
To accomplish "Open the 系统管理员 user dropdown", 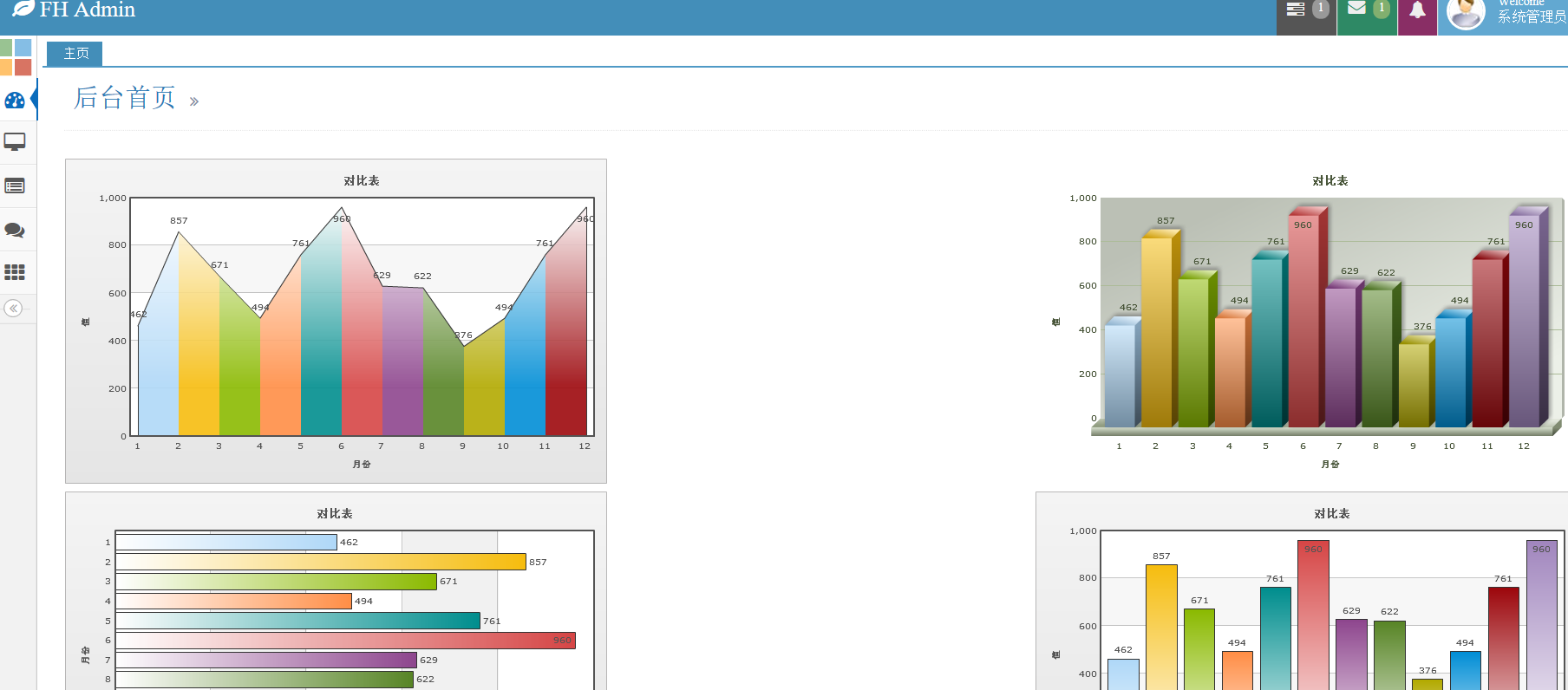I will 1532,16.
